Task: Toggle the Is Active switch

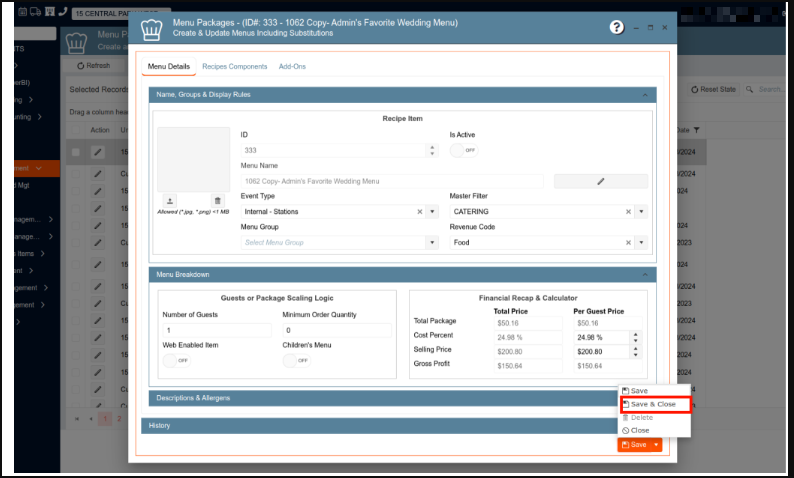Action: tap(463, 150)
